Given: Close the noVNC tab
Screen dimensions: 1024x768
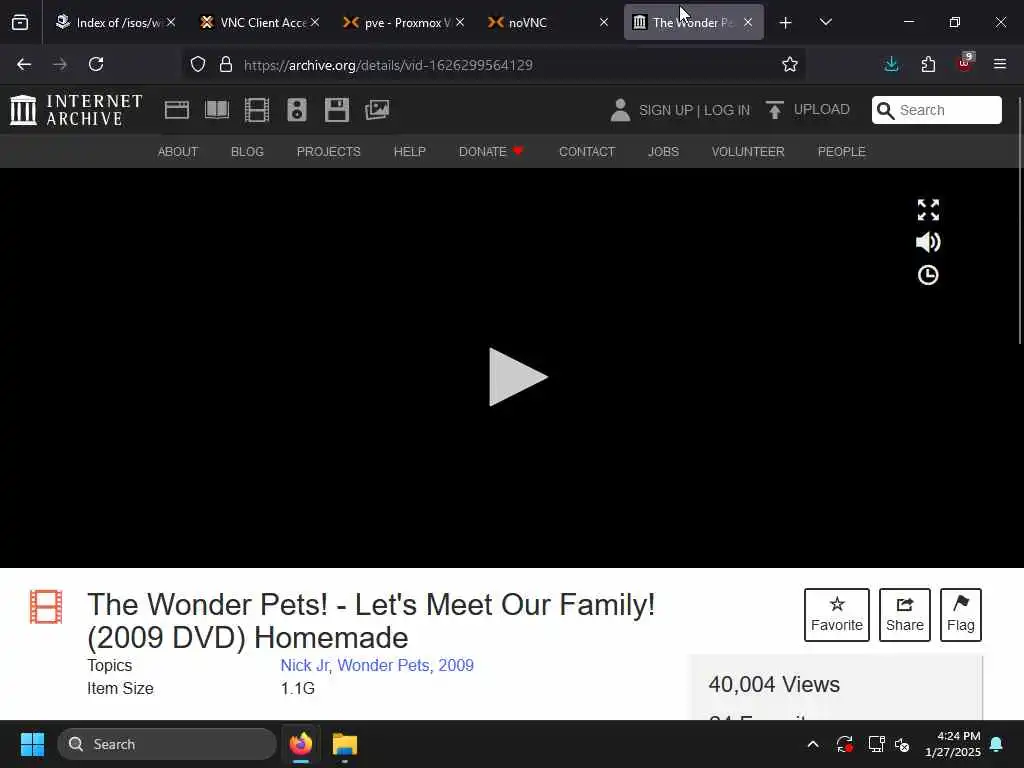Looking at the screenshot, I should 603,22.
